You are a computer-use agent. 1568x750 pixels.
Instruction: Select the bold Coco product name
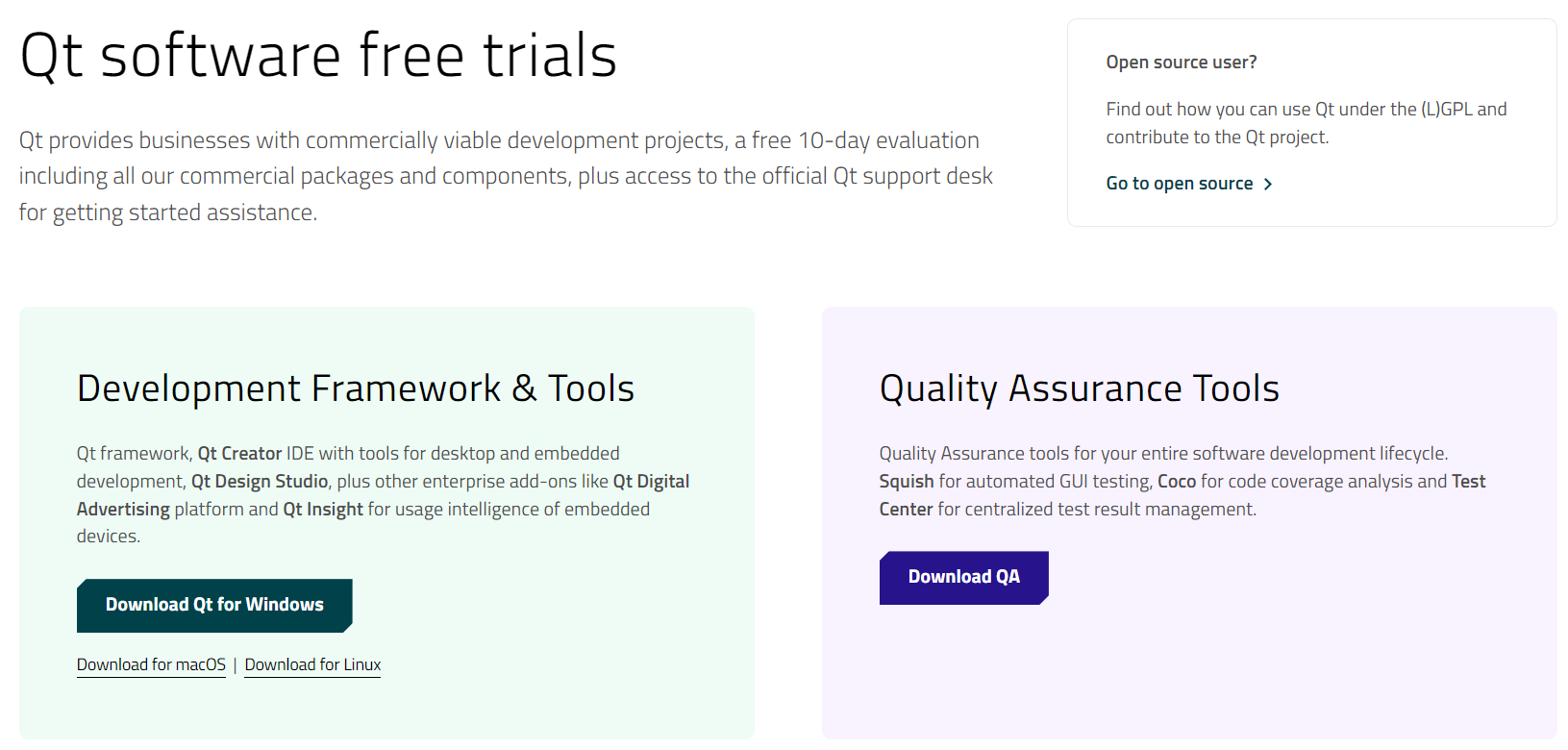(x=1177, y=481)
